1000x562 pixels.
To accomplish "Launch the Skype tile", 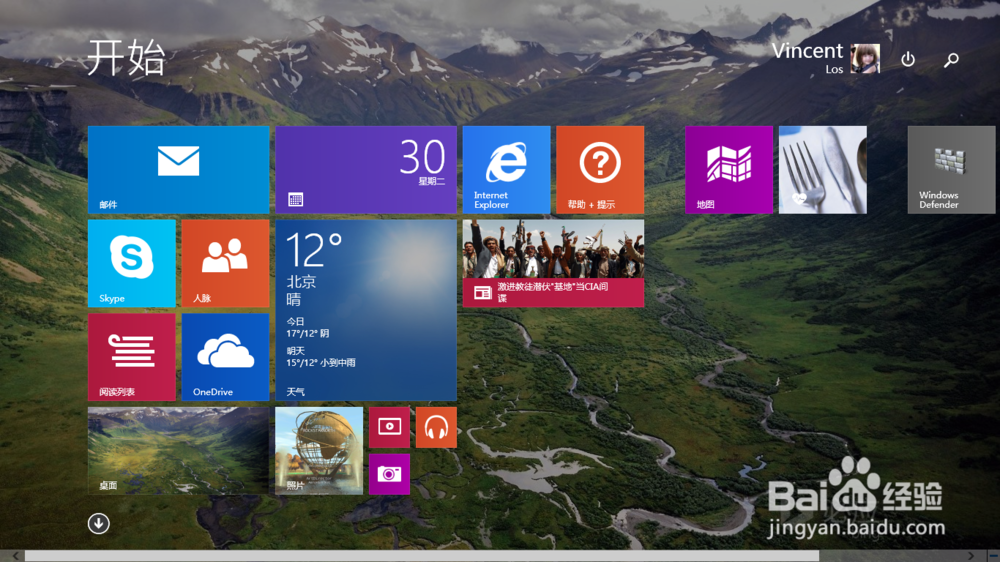I will click(x=131, y=263).
